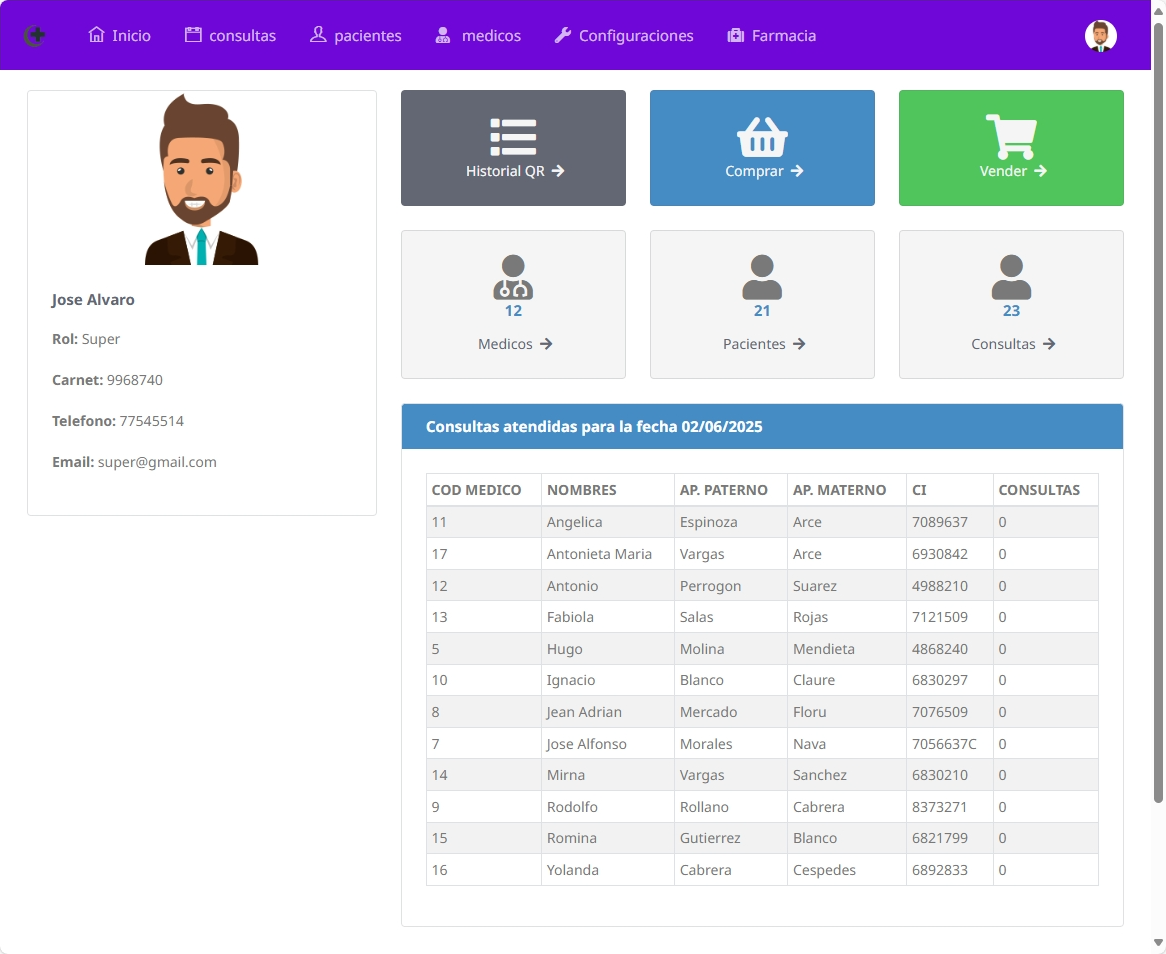Select the wrench icon for Configuraciones

561,34
